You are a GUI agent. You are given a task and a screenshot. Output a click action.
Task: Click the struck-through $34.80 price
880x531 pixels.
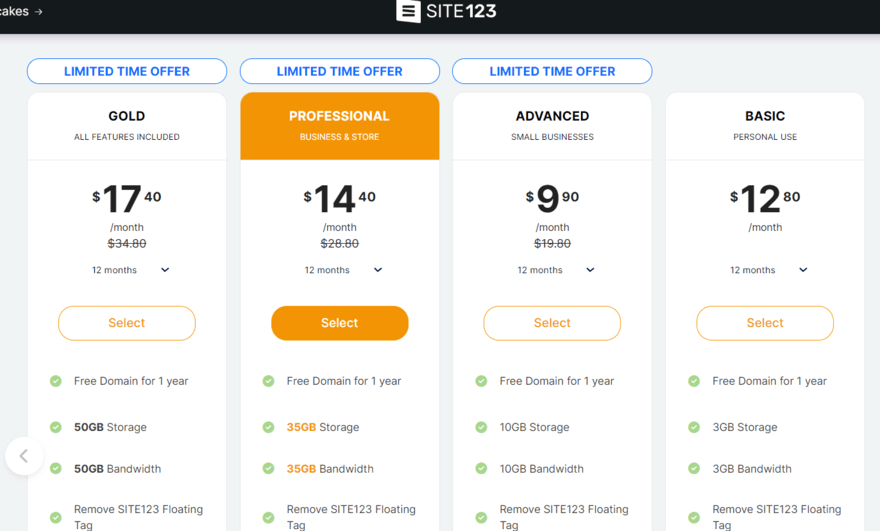coord(127,244)
